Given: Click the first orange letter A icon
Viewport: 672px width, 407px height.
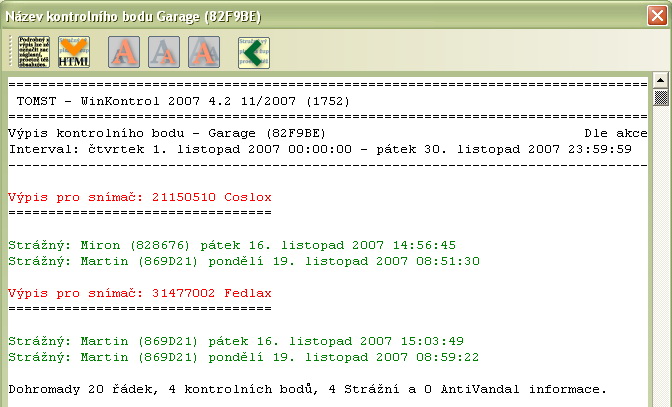Looking at the screenshot, I should click(x=124, y=51).
